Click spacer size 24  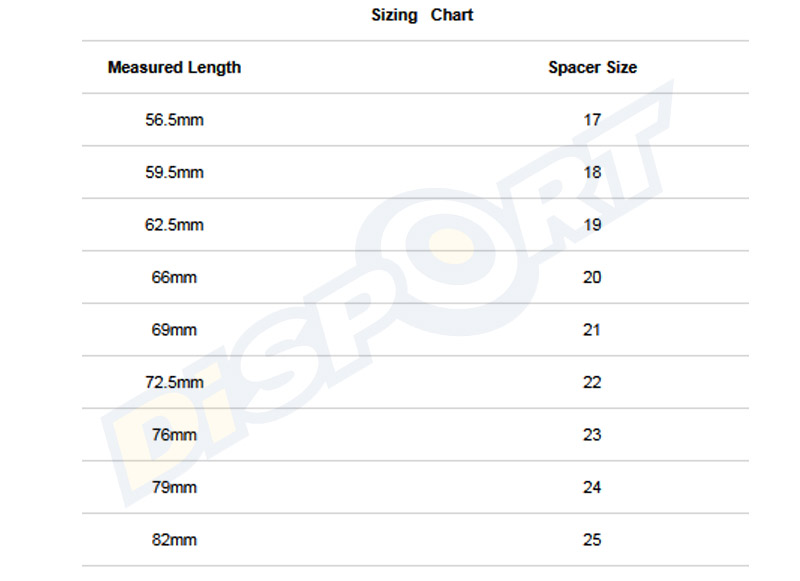(x=592, y=488)
